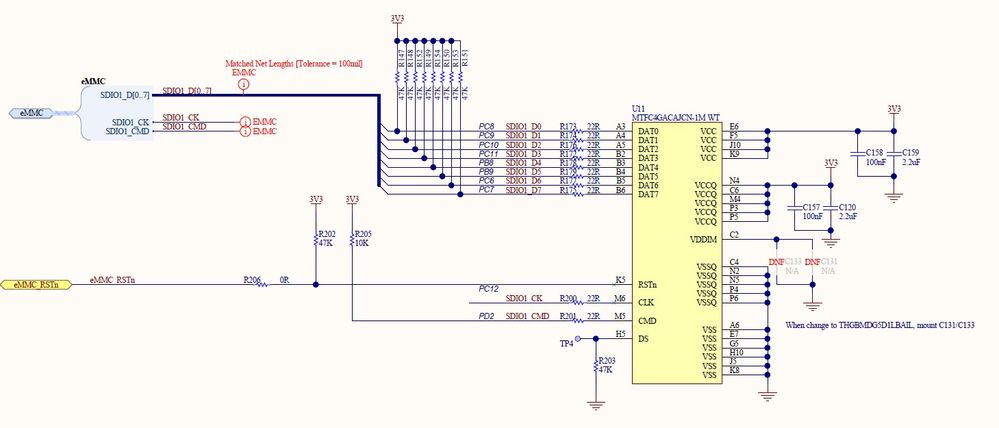Click the SDIO1_D[0..7] sheet entry

point(125,95)
